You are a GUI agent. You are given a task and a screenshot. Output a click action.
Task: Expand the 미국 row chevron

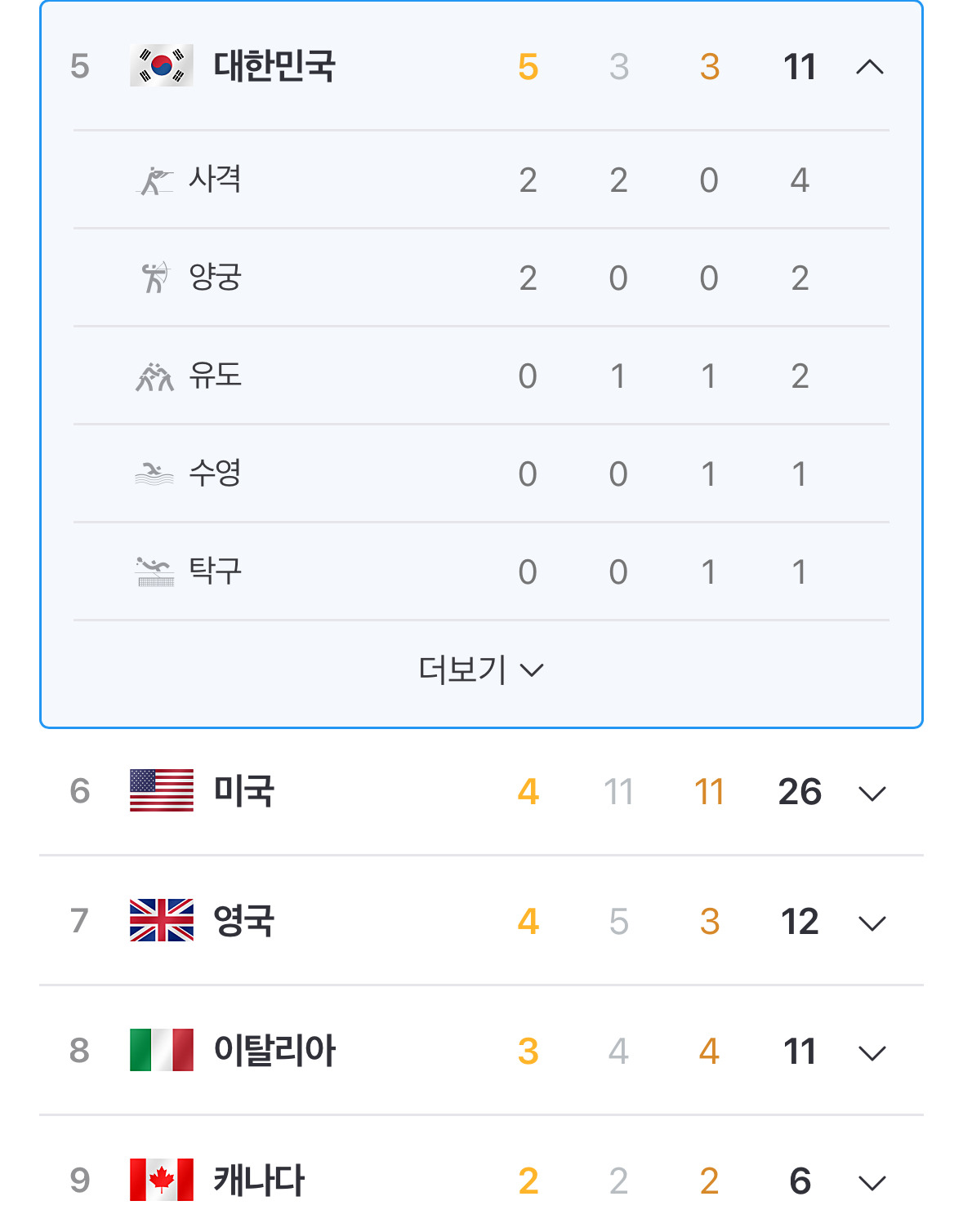click(872, 793)
